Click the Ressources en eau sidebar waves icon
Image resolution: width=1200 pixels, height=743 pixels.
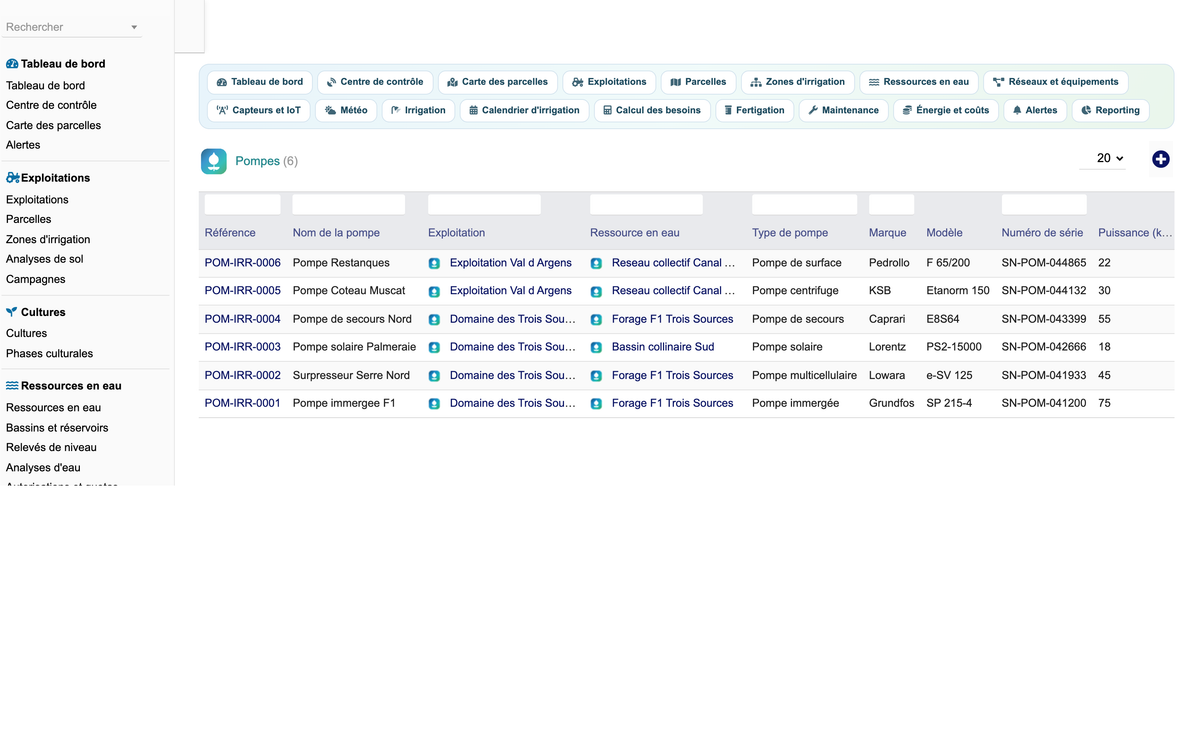pyautogui.click(x=12, y=385)
